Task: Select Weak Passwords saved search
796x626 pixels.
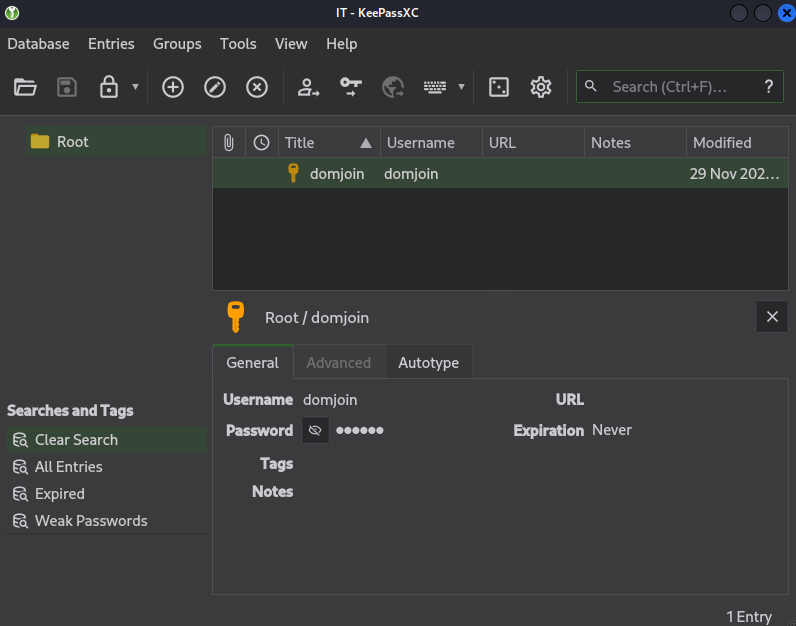Action: click(x=107, y=520)
